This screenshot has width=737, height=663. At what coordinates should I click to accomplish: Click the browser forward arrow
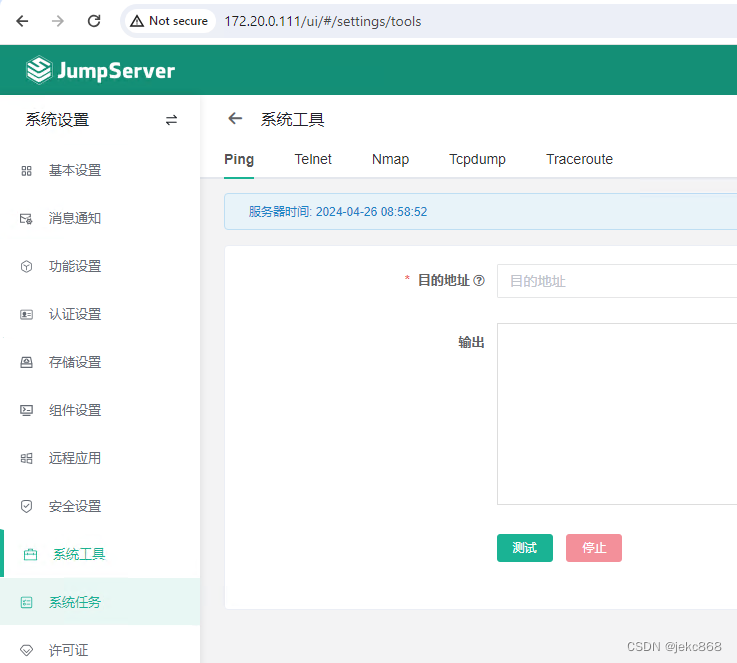click(58, 21)
